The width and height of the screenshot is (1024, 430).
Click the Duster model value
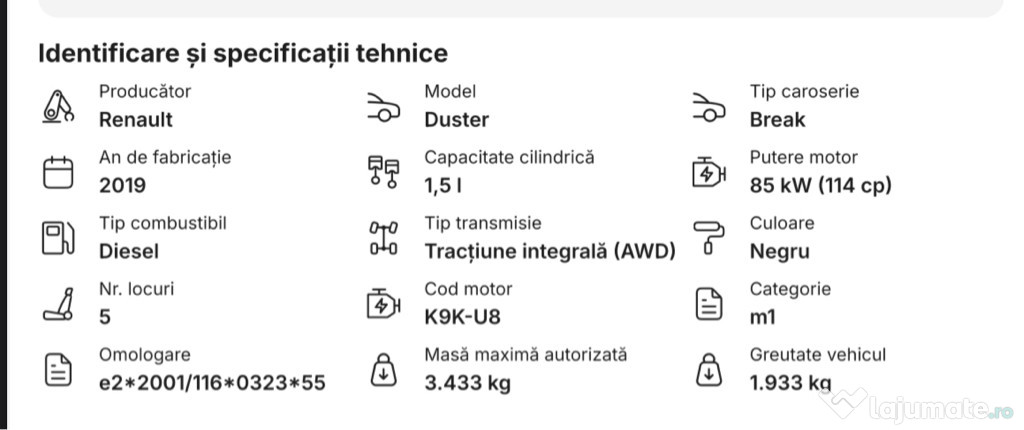point(456,120)
